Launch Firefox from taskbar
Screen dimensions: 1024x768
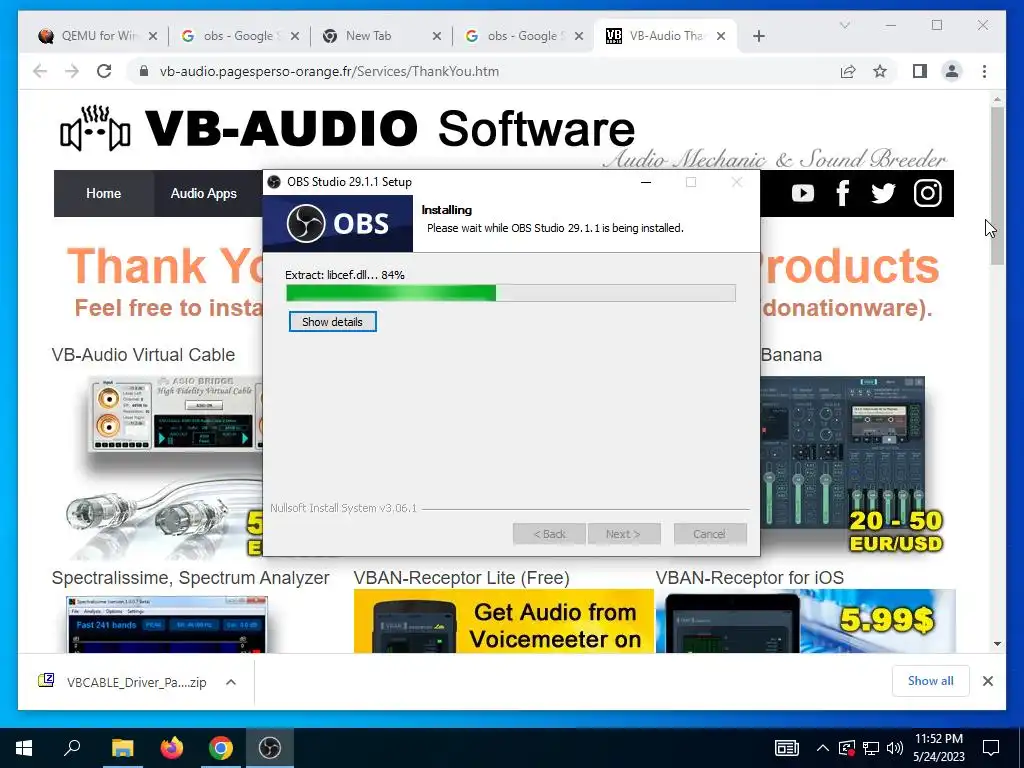[x=172, y=748]
